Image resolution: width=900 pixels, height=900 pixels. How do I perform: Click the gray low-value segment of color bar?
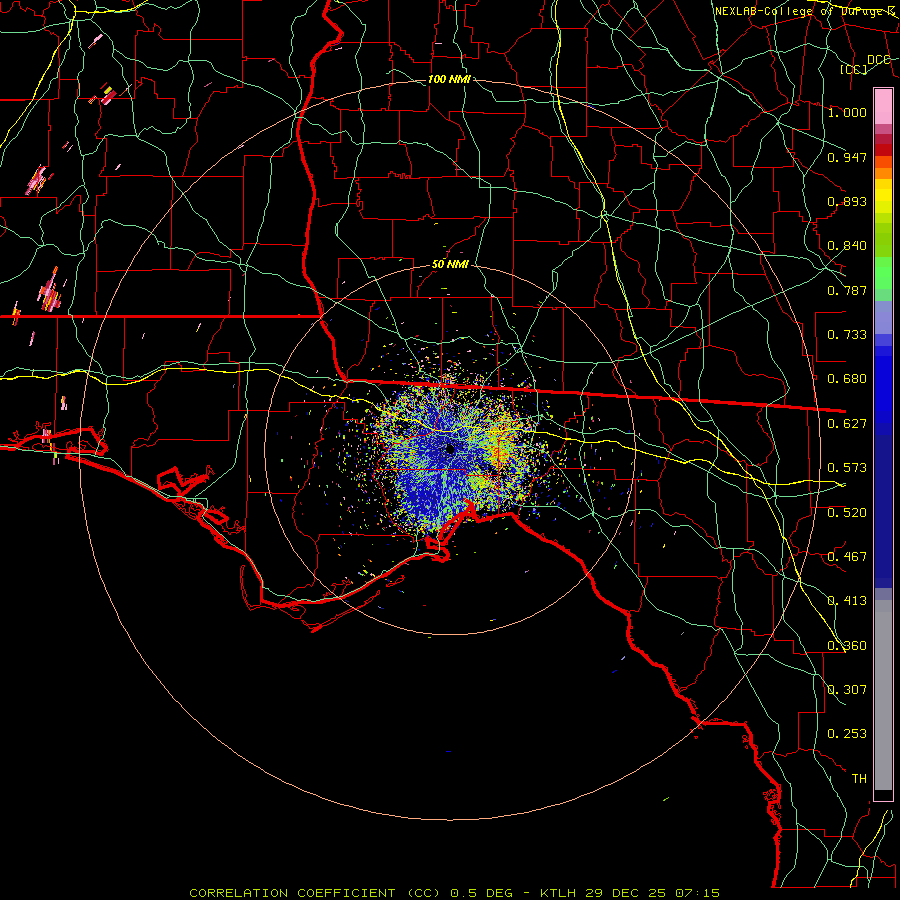coord(883,695)
